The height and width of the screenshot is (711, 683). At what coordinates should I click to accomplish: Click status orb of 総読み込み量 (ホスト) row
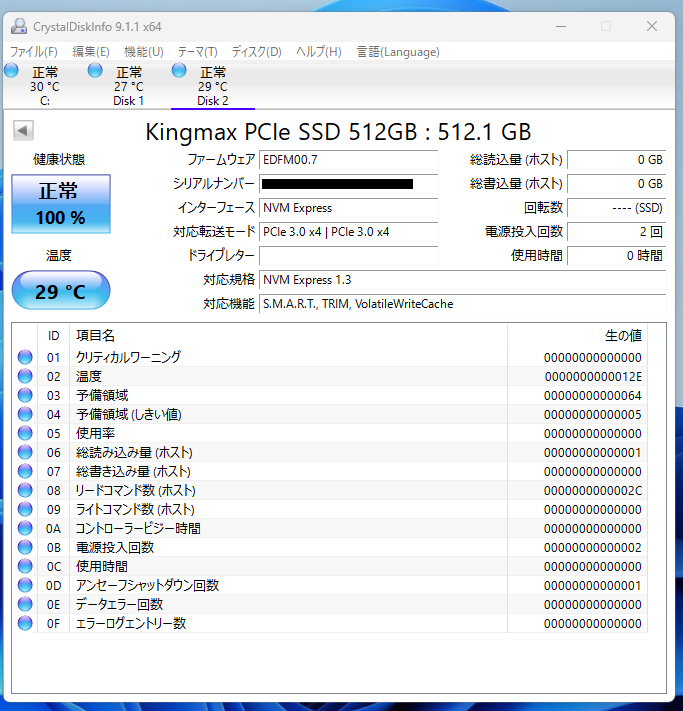pyautogui.click(x=25, y=453)
